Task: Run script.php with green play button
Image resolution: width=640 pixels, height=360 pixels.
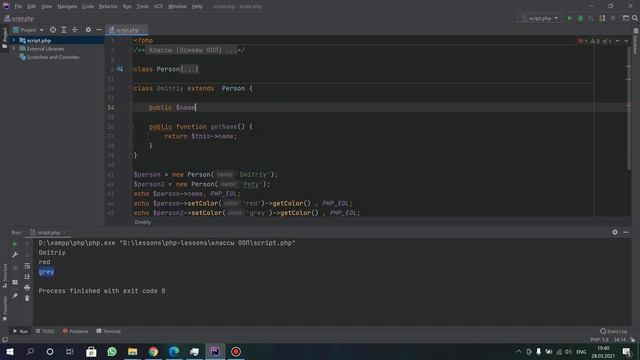Action: [570, 18]
